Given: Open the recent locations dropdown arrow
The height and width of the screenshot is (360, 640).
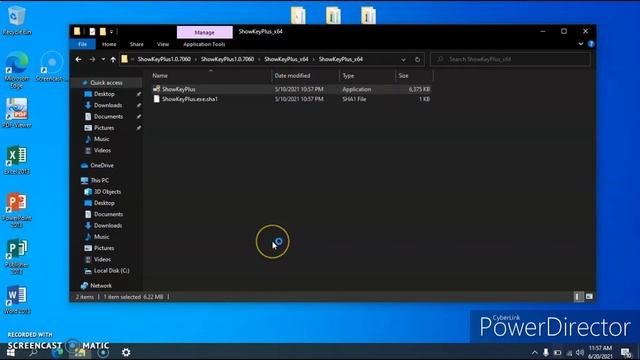Looking at the screenshot, I should coord(103,59).
